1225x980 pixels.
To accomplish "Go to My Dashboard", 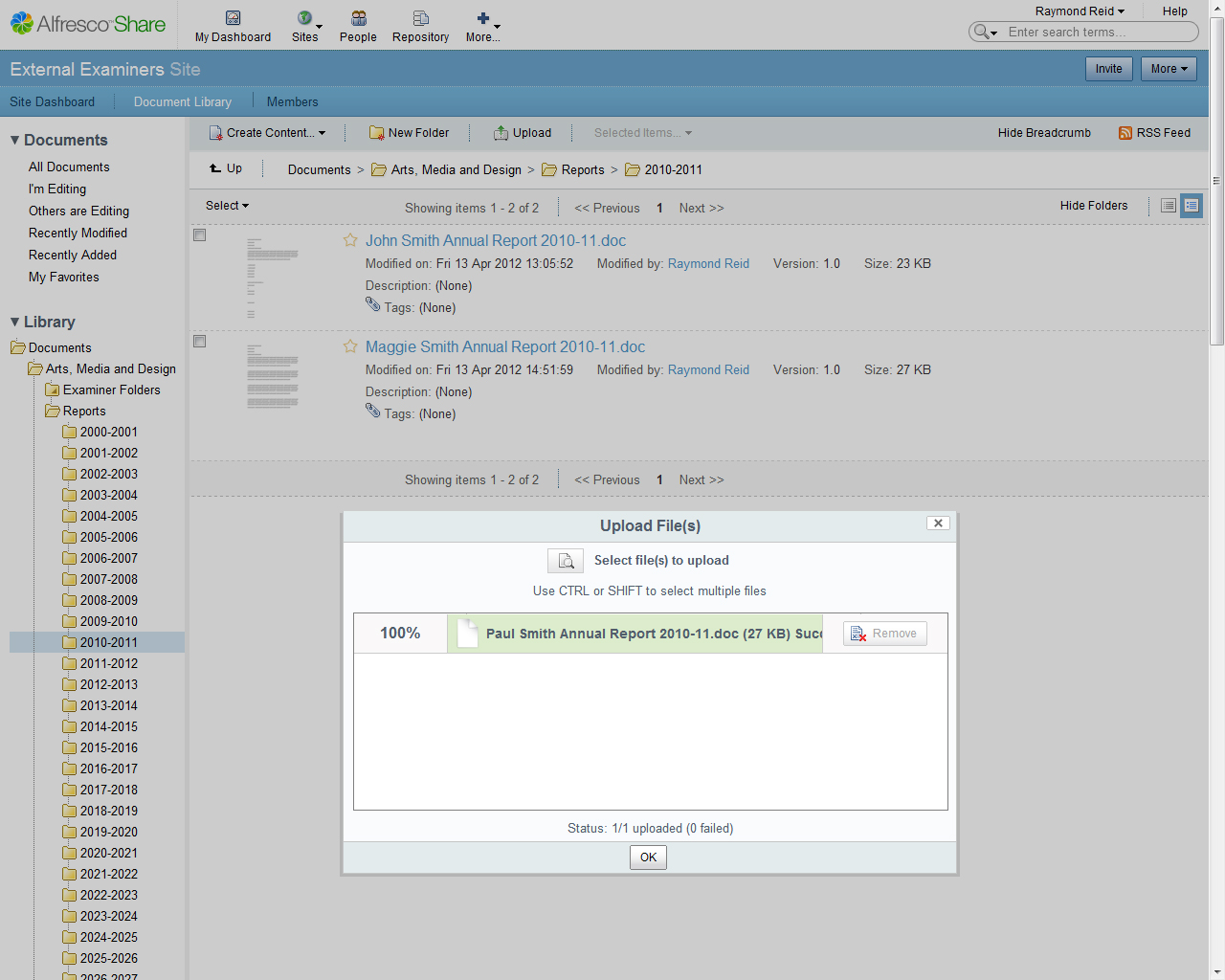I will 233,26.
